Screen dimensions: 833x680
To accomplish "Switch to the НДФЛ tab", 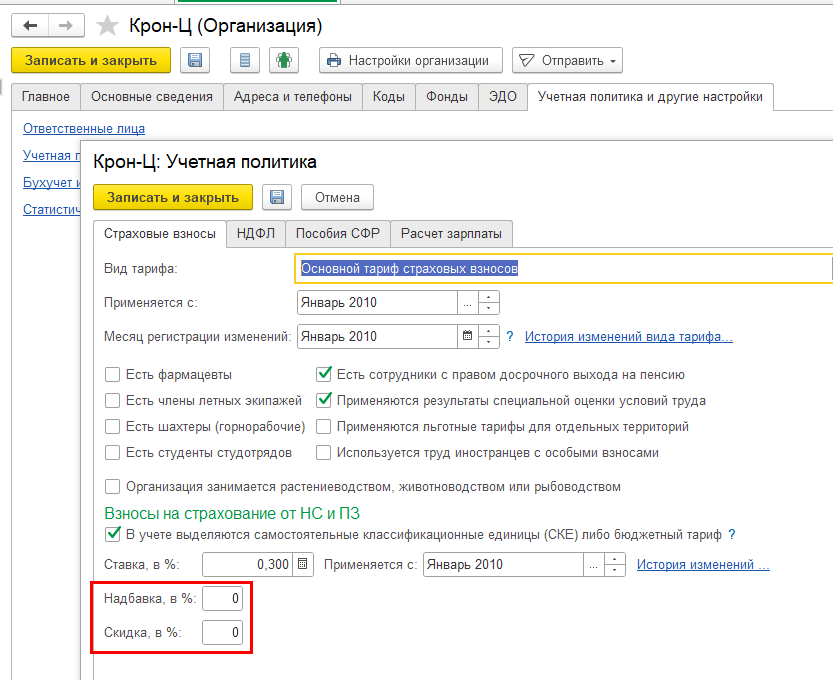I will [x=256, y=234].
